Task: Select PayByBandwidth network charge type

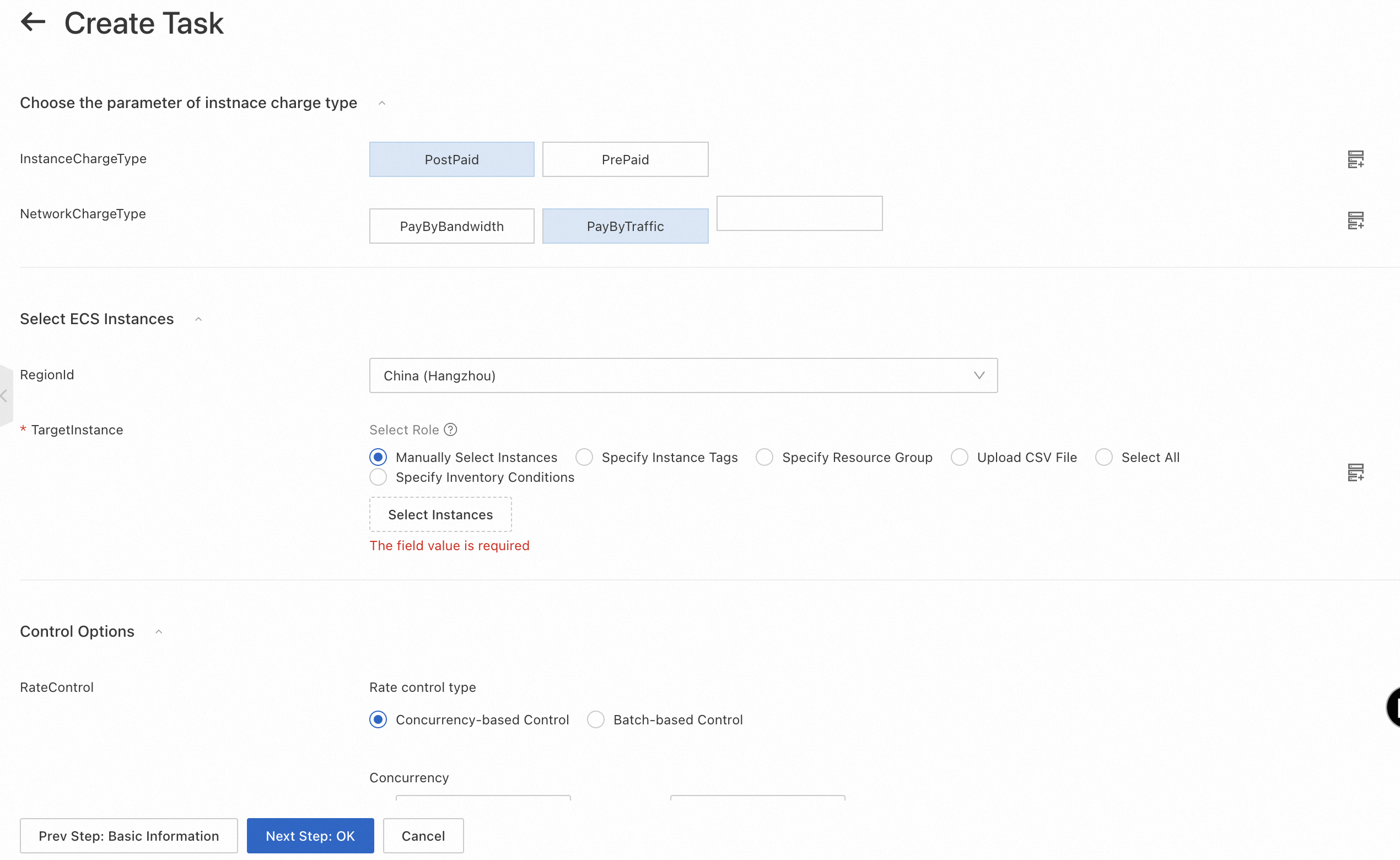Action: pos(452,226)
